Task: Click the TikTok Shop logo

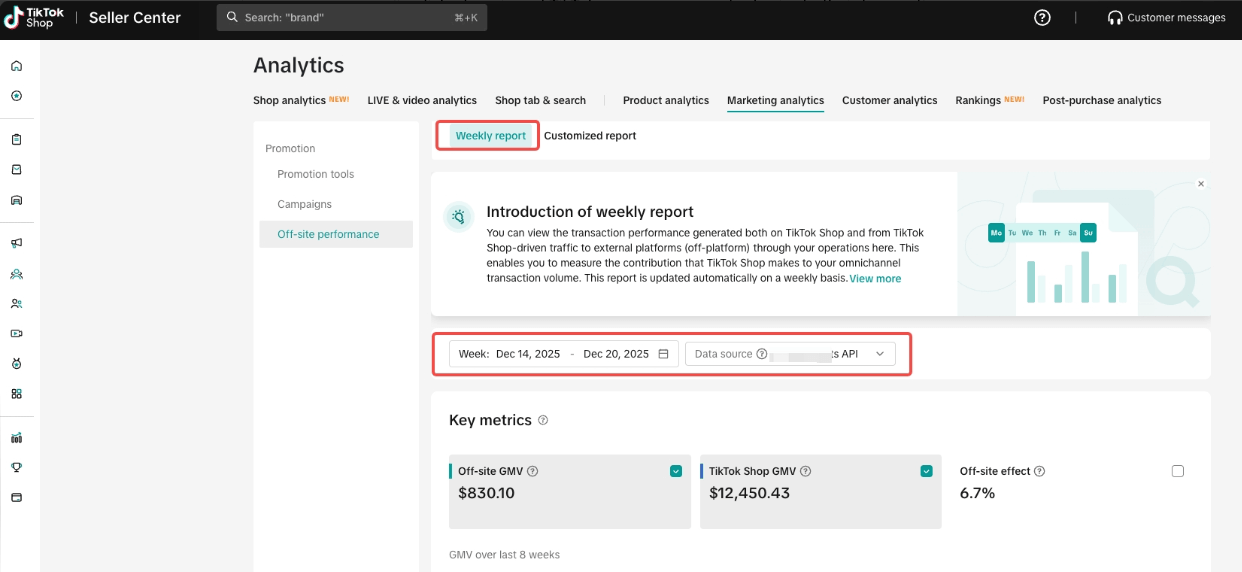Action: pos(34,18)
